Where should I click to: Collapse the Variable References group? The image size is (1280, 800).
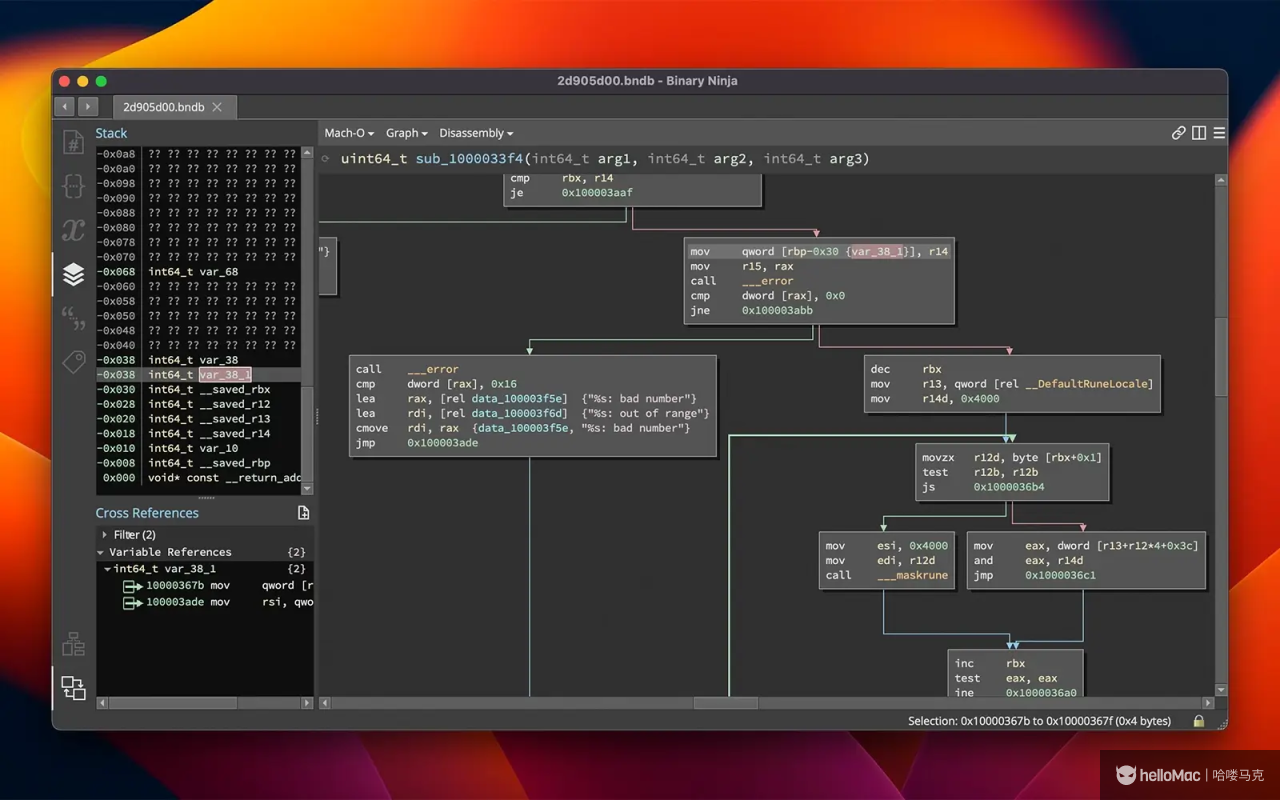101,552
